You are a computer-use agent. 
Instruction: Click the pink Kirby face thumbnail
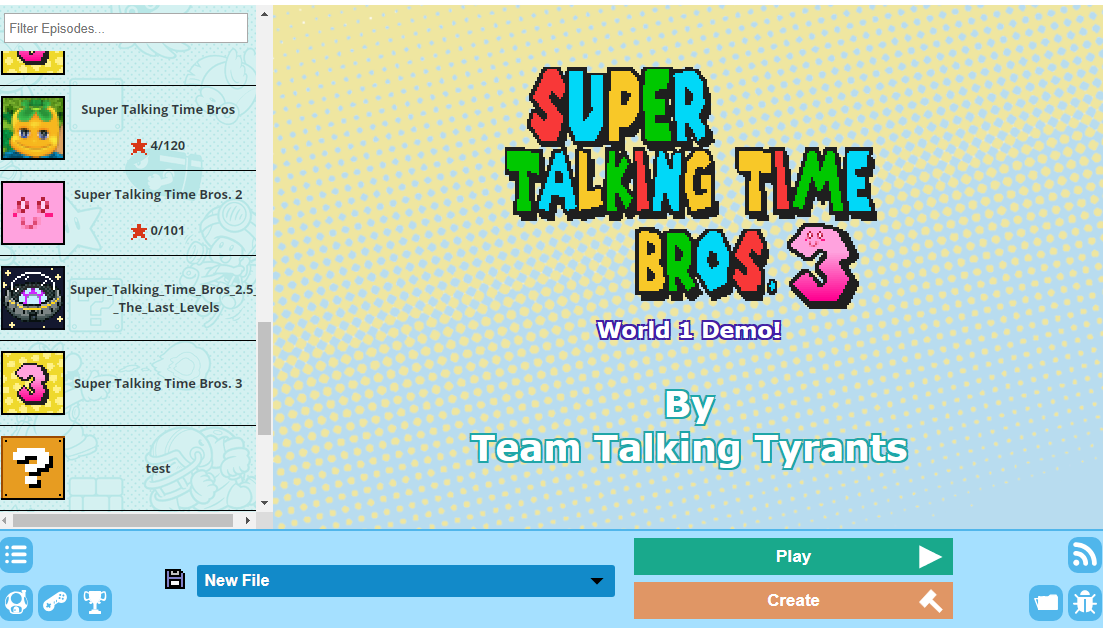(x=33, y=213)
